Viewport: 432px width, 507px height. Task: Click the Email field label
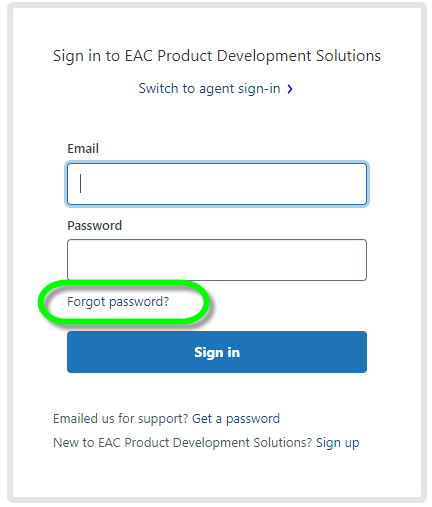[x=83, y=149]
